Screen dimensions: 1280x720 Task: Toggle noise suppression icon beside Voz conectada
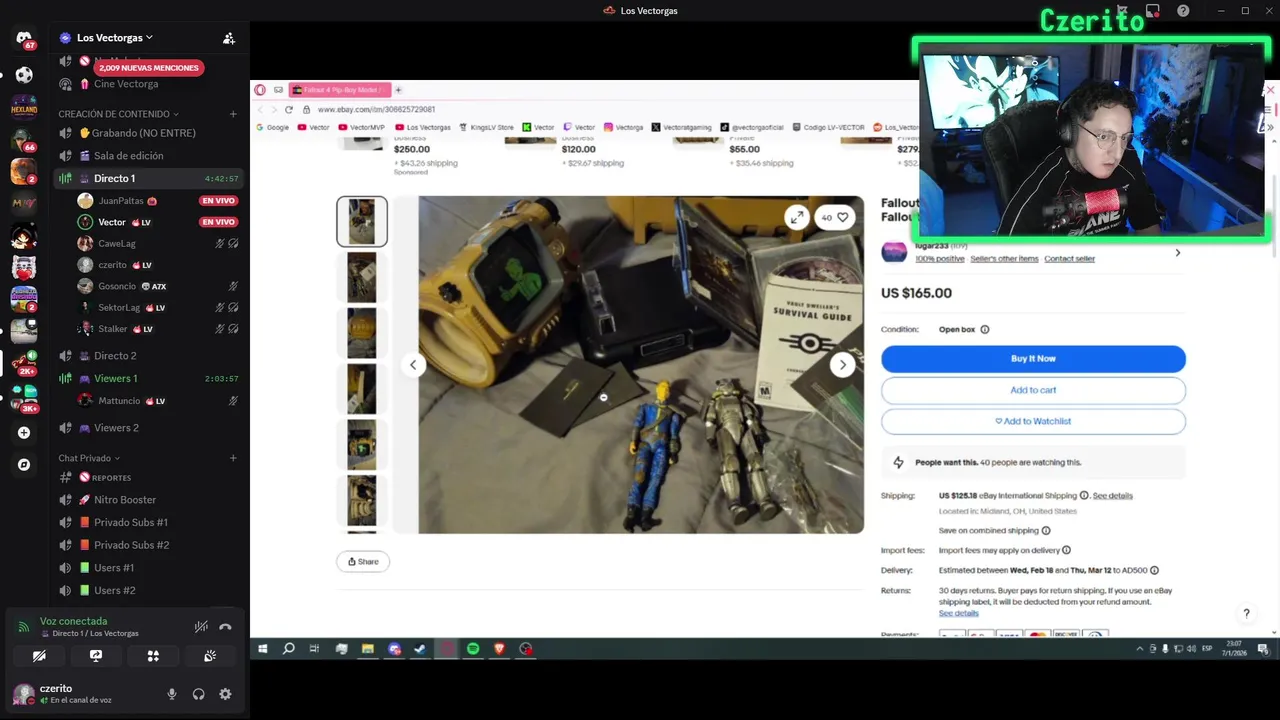pos(201,627)
